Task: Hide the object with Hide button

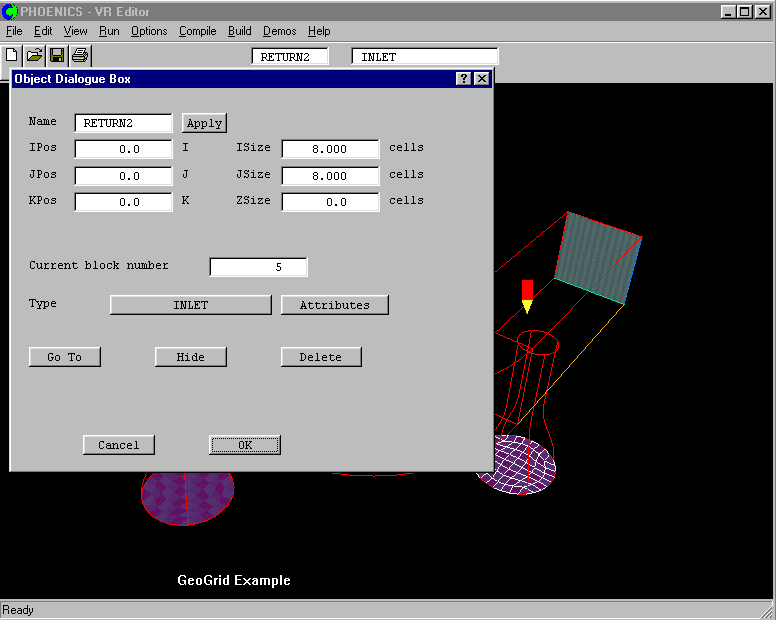Action: click(190, 357)
